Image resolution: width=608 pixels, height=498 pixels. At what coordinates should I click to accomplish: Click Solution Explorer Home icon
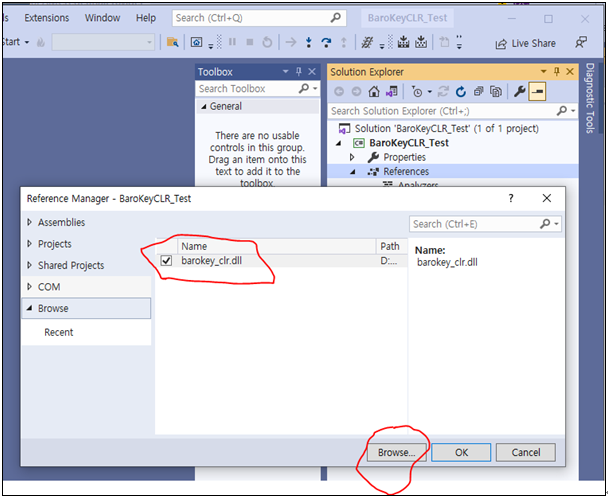tap(374, 92)
